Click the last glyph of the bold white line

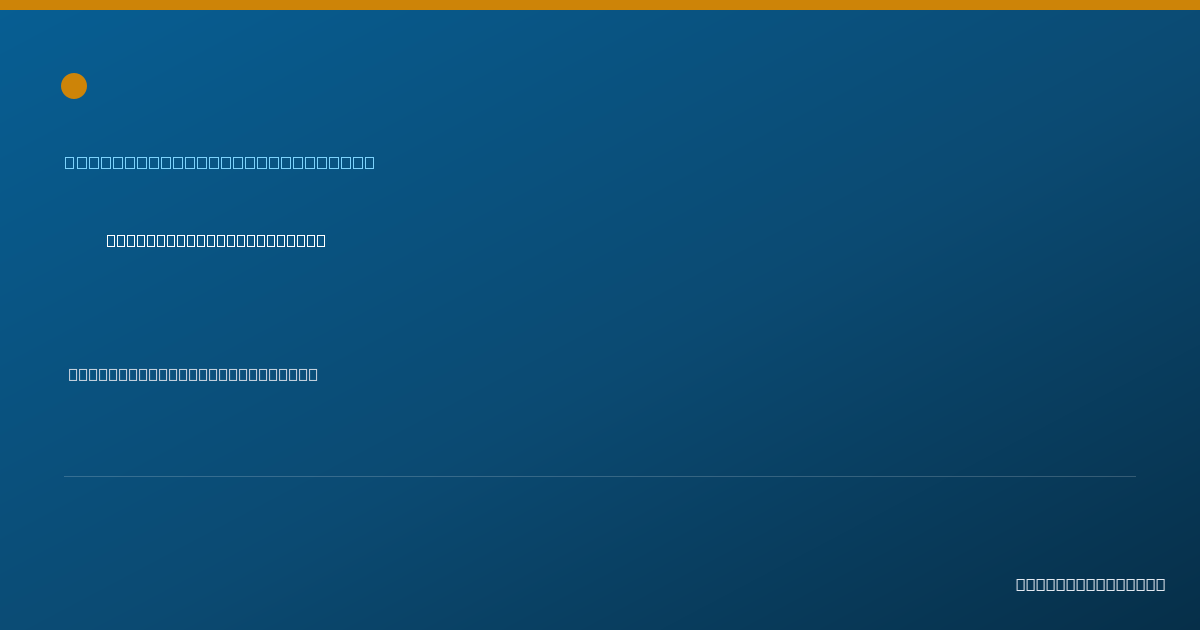pyautogui.click(x=321, y=240)
